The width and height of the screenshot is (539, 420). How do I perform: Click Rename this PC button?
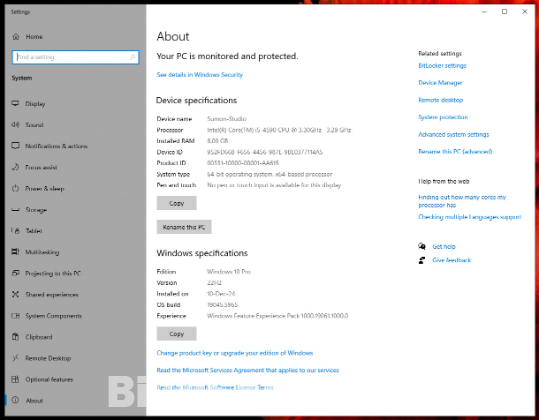click(x=184, y=227)
